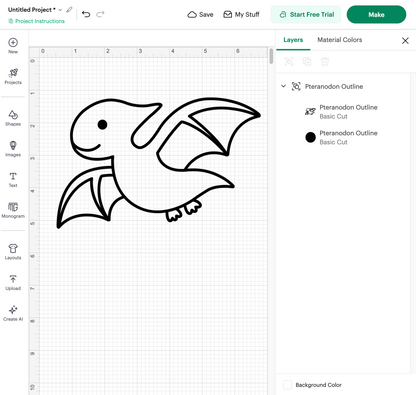Open the Create AI tool
This screenshot has height=395, width=416.
coord(13,313)
